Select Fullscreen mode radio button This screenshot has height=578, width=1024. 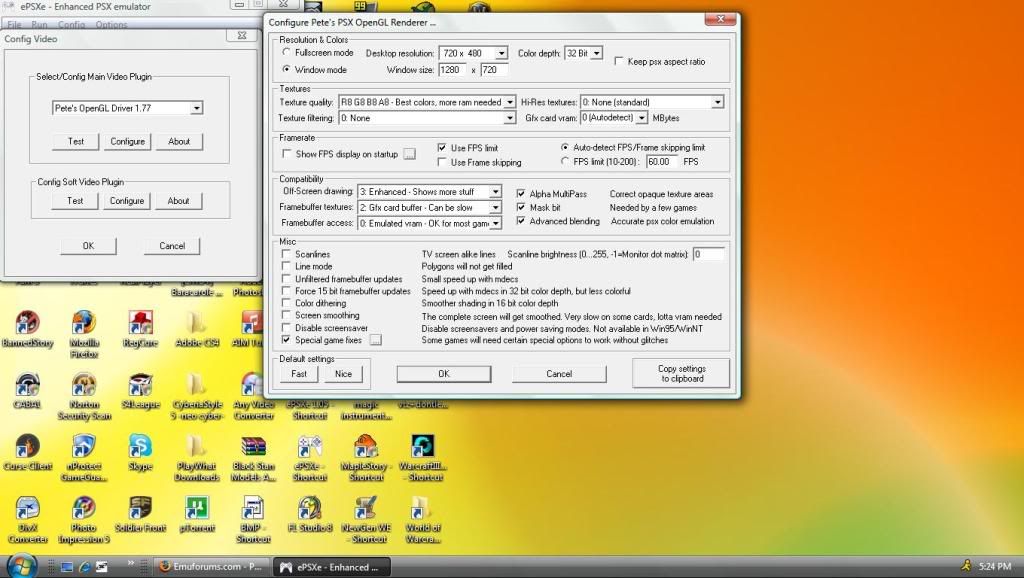(x=286, y=52)
